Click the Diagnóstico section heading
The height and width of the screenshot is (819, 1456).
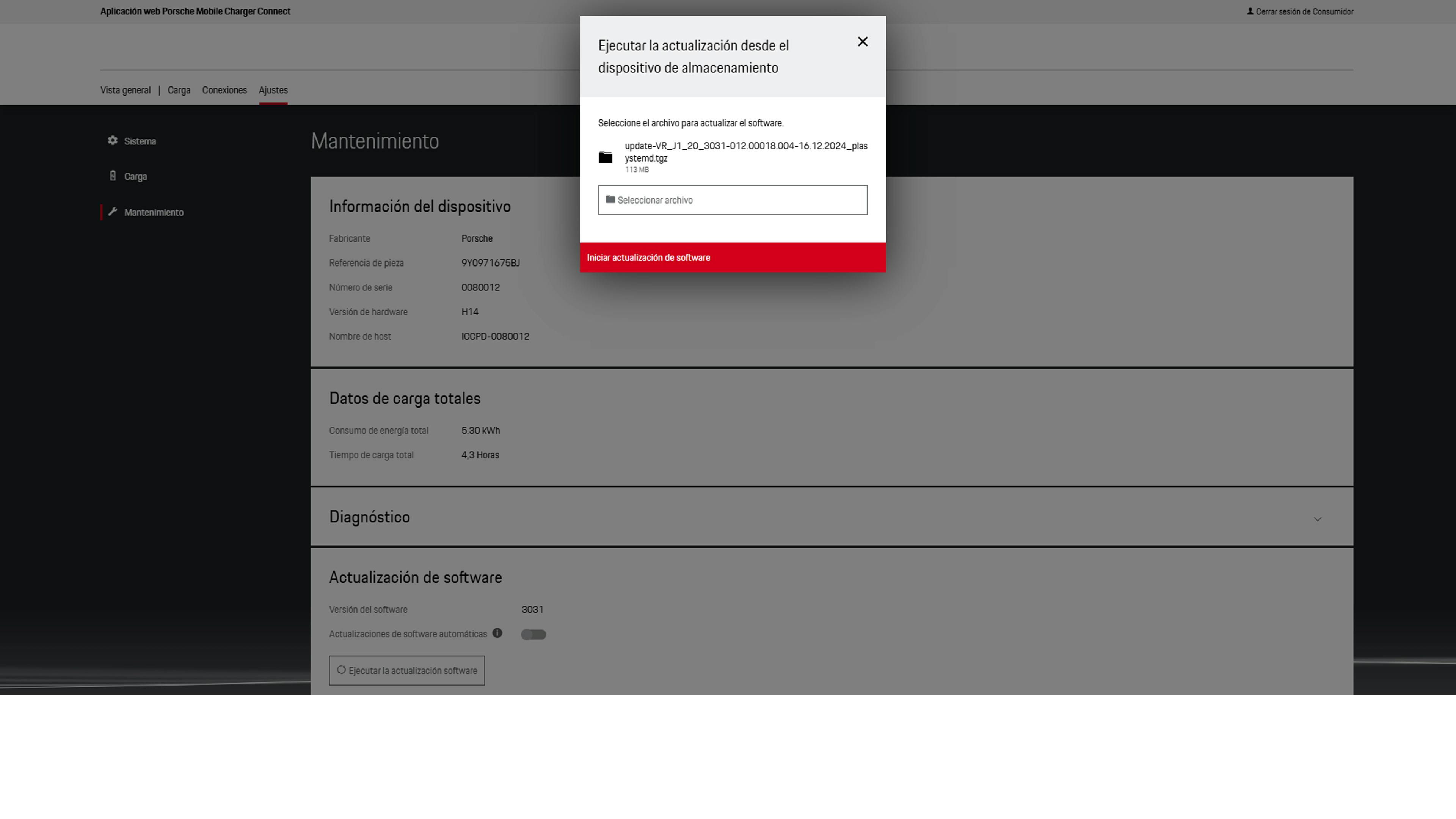click(370, 517)
